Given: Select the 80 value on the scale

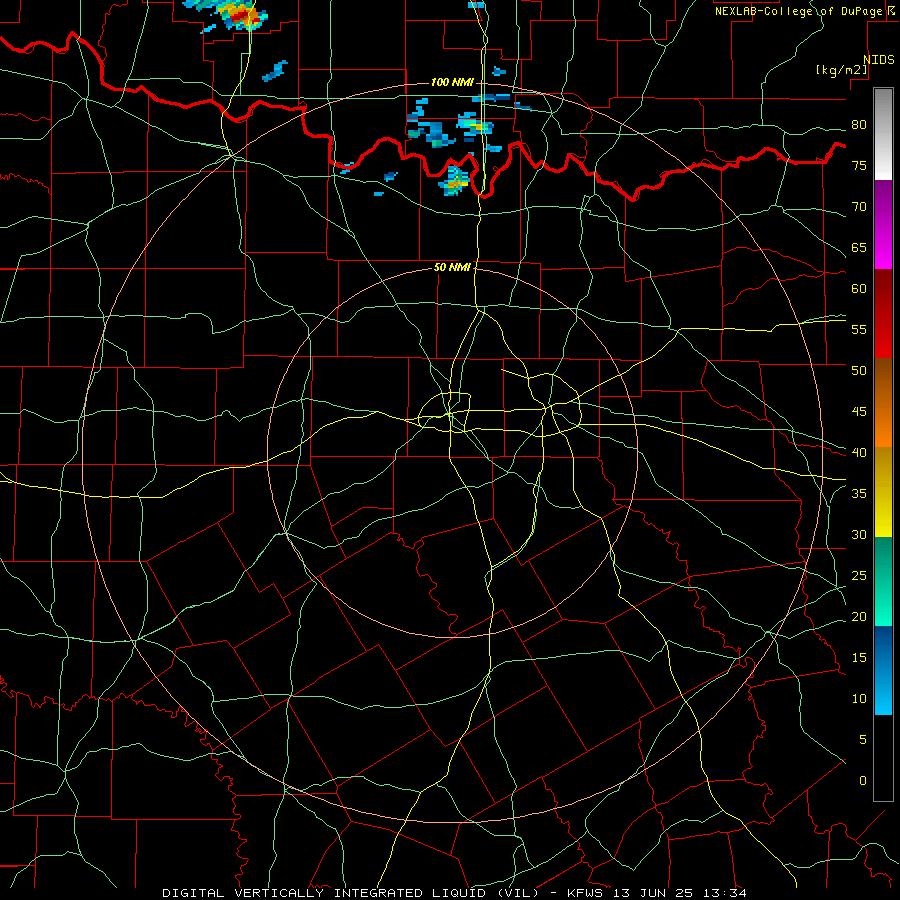Looking at the screenshot, I should point(859,125).
